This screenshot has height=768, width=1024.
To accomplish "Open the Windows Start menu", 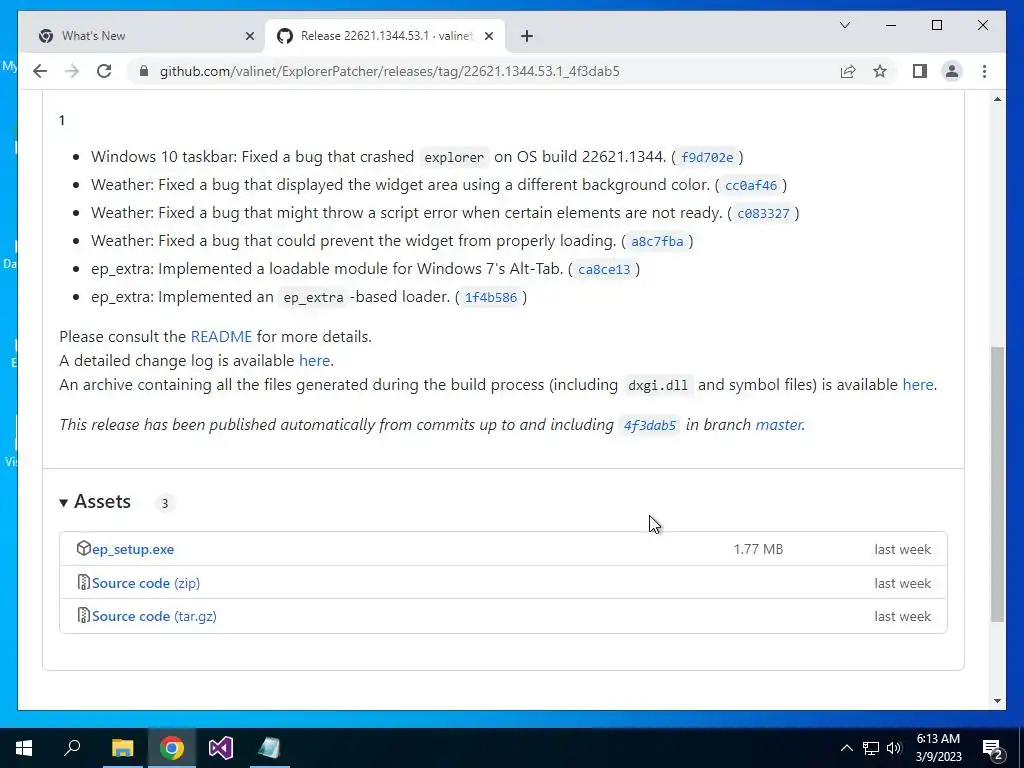I will point(24,748).
